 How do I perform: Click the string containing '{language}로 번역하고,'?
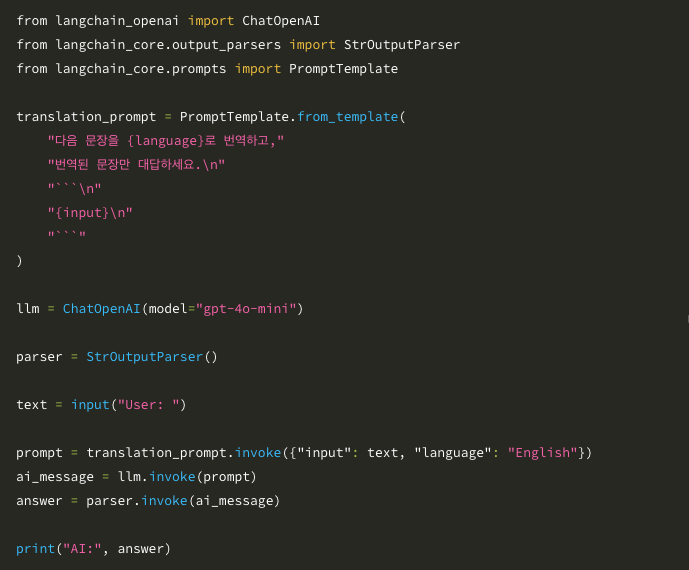click(x=166, y=141)
